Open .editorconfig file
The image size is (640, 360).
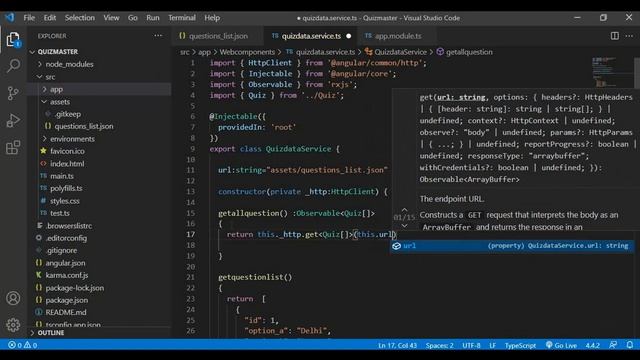tap(66, 238)
